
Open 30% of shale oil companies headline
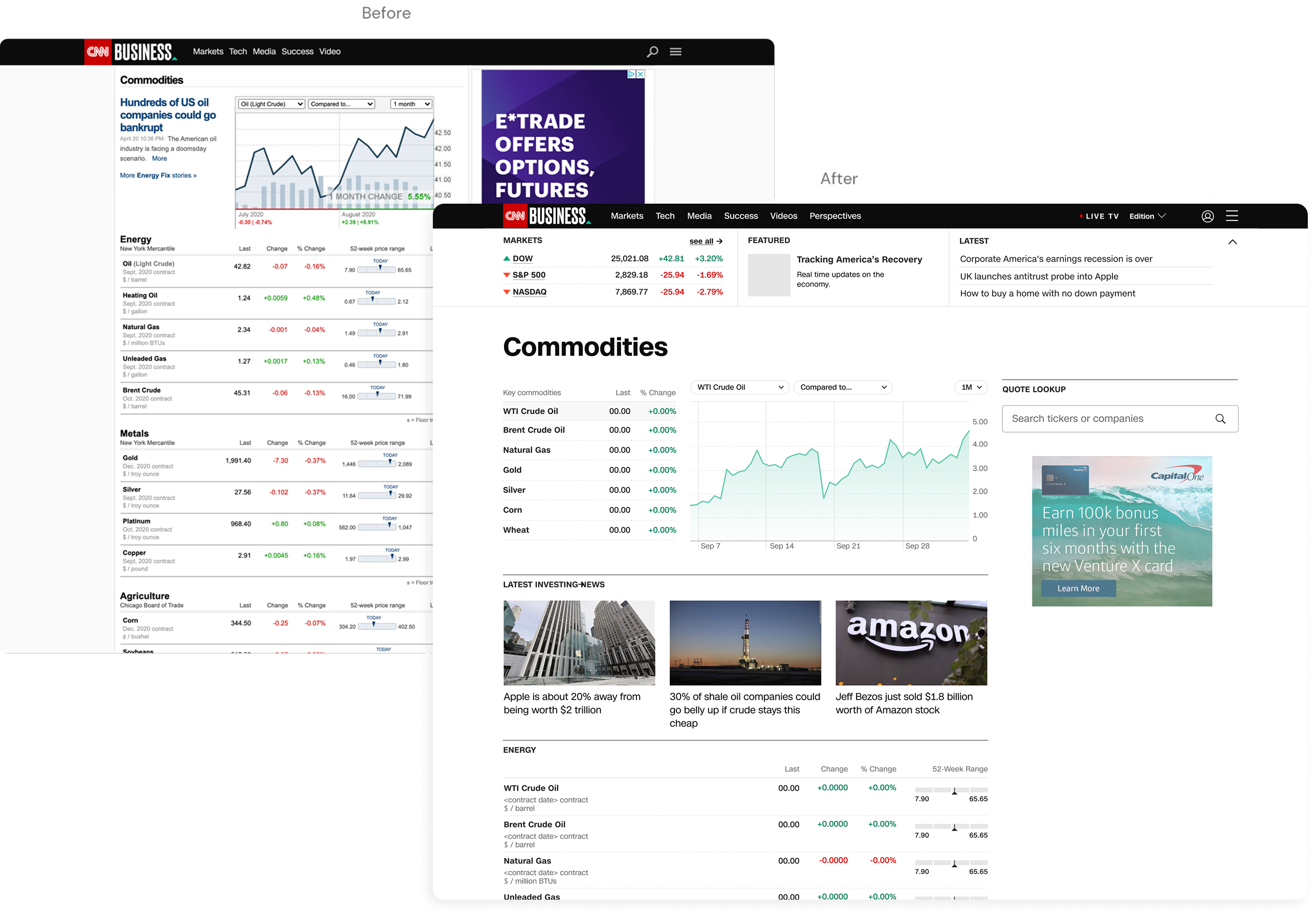click(744, 710)
